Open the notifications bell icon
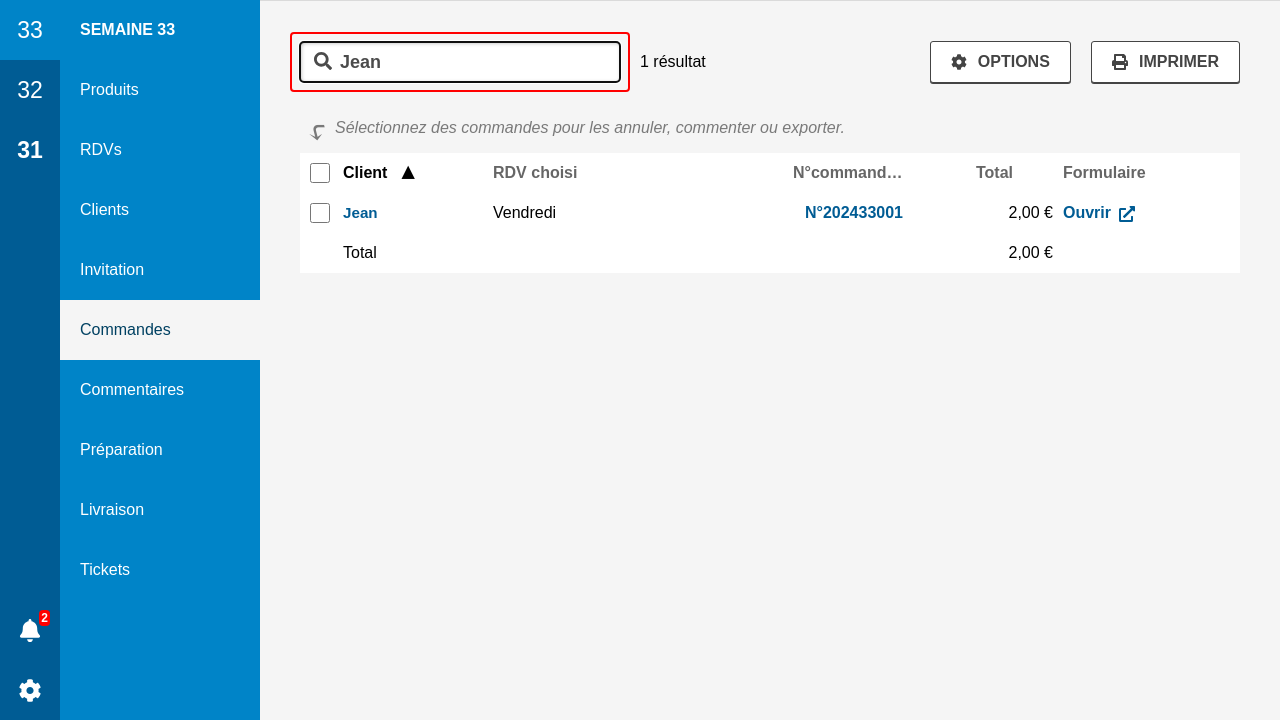This screenshot has height=720, width=1280. [30, 630]
